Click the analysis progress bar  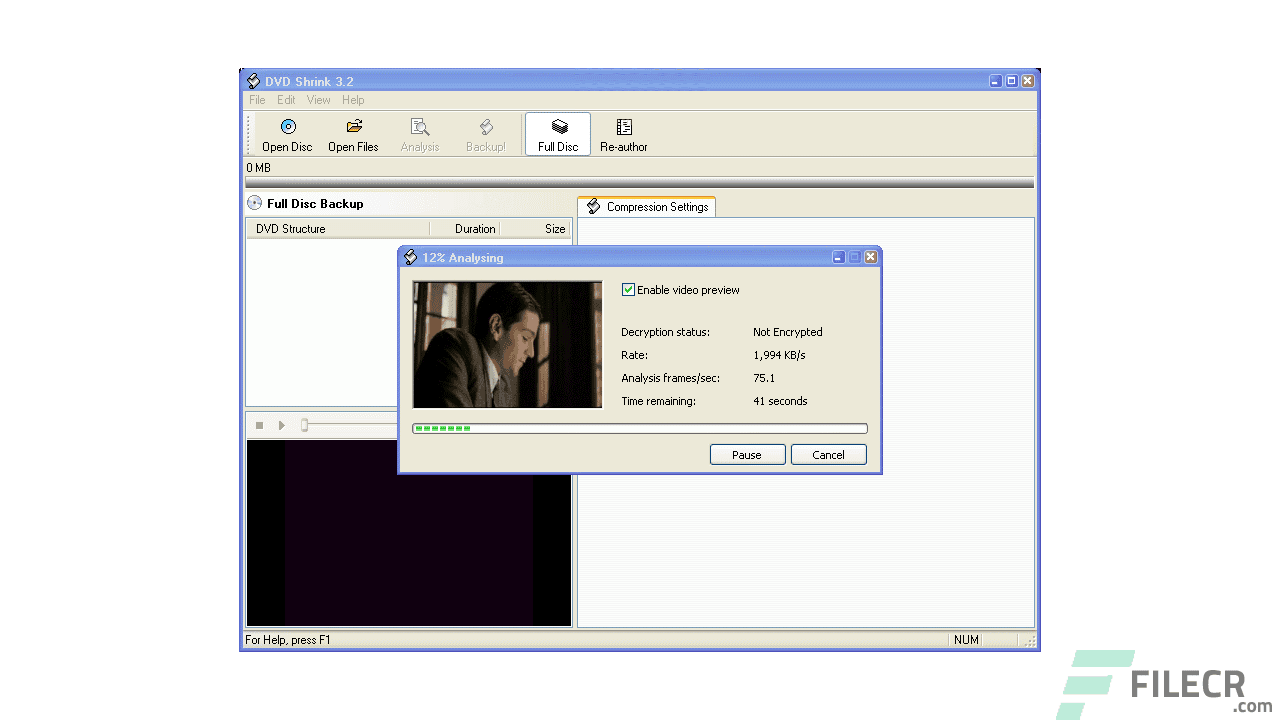coord(640,428)
